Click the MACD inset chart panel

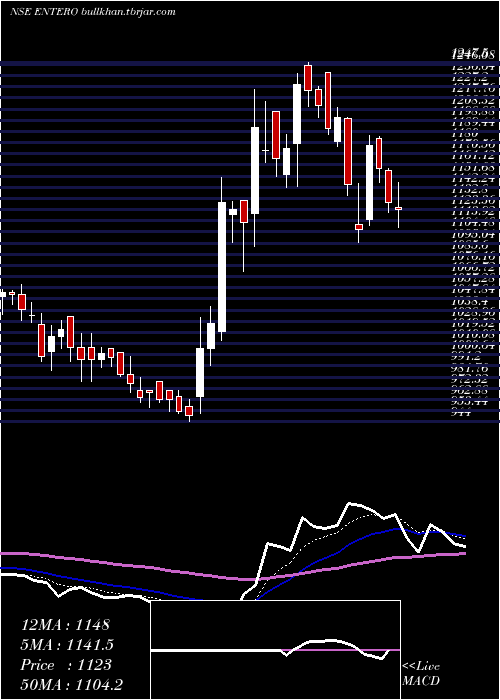point(275,650)
